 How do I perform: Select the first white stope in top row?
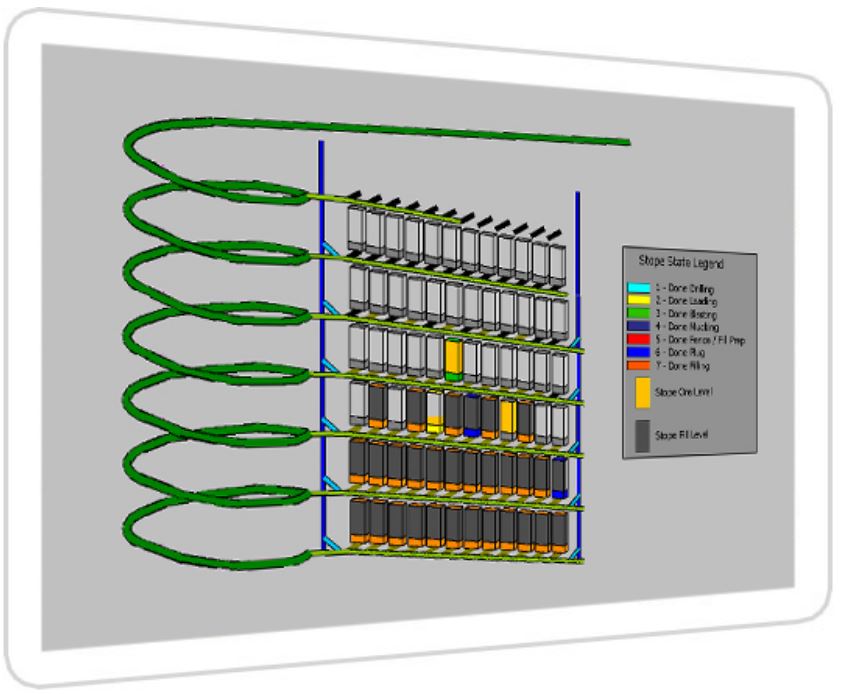click(355, 228)
